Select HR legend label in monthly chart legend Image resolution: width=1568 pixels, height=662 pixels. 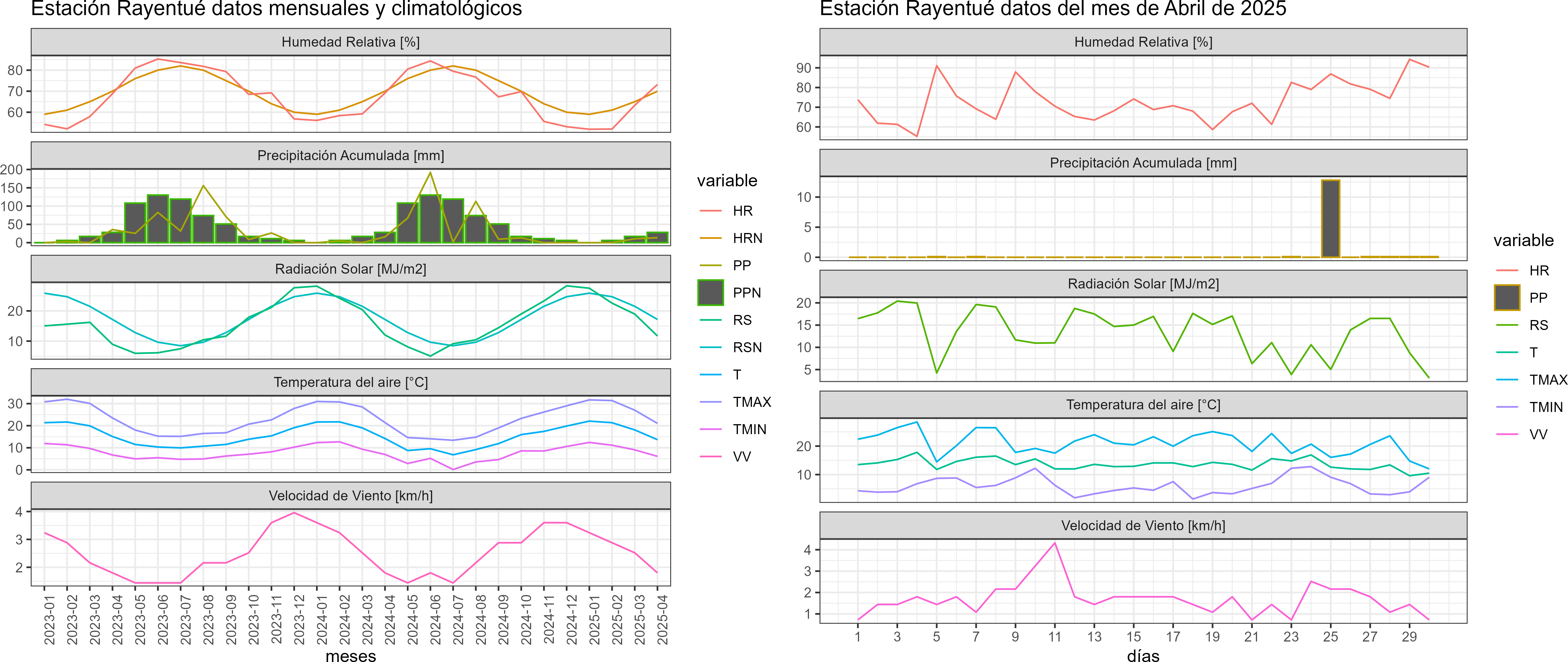(x=742, y=211)
